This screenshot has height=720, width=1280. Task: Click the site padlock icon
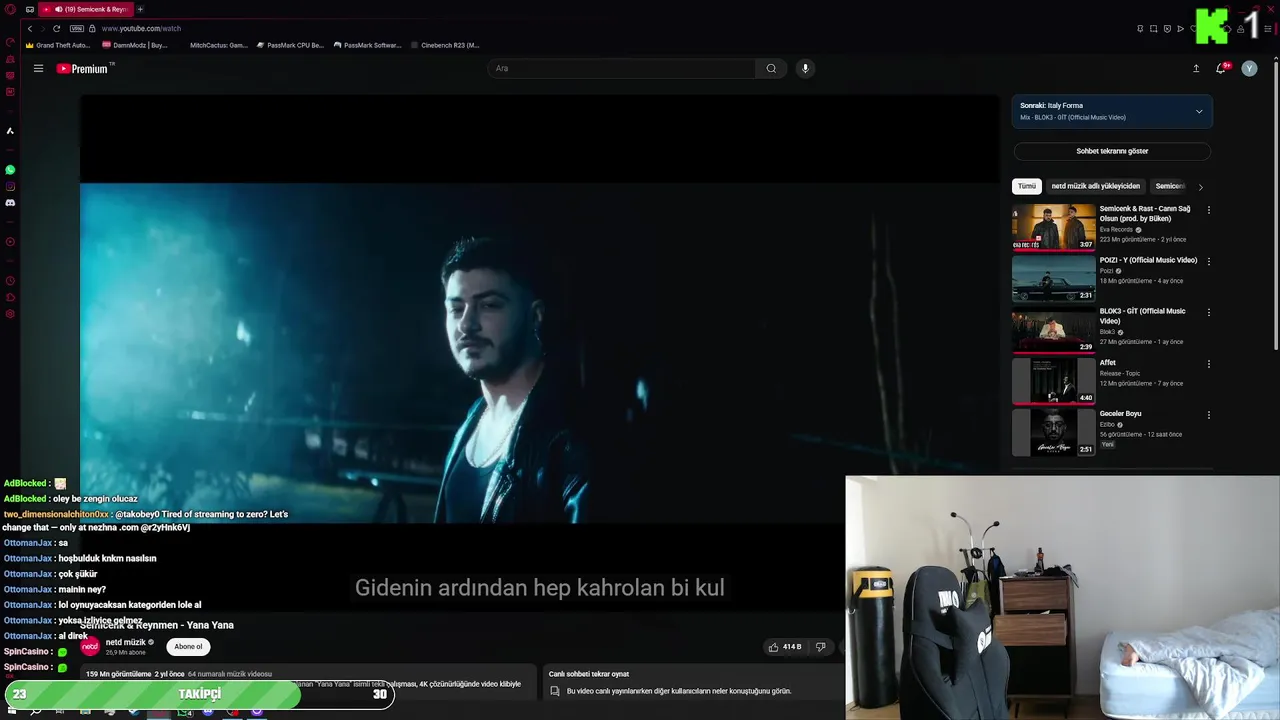pyautogui.click(x=93, y=28)
